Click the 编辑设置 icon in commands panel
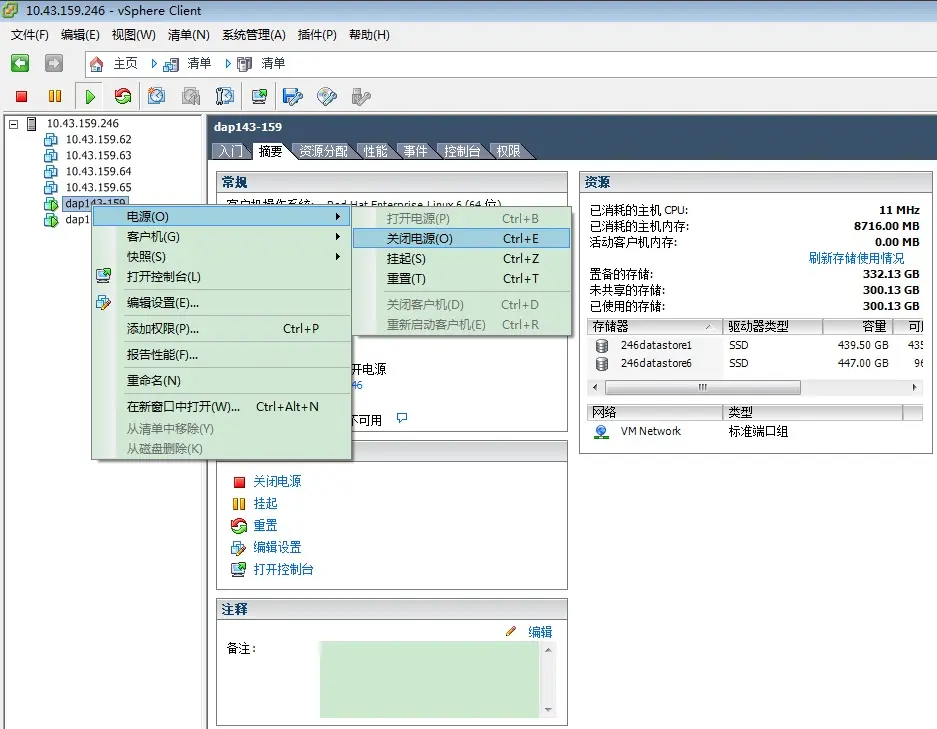Viewport: 937px width, 729px height. click(238, 548)
